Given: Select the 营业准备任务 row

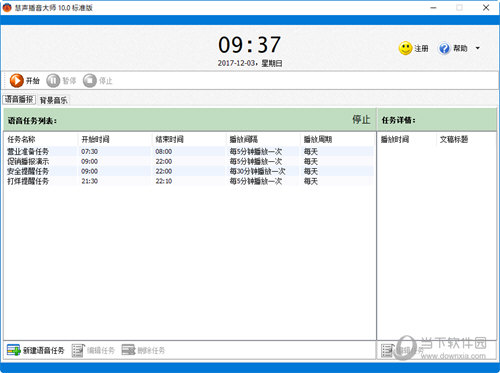Looking at the screenshot, I should pyautogui.click(x=189, y=151).
